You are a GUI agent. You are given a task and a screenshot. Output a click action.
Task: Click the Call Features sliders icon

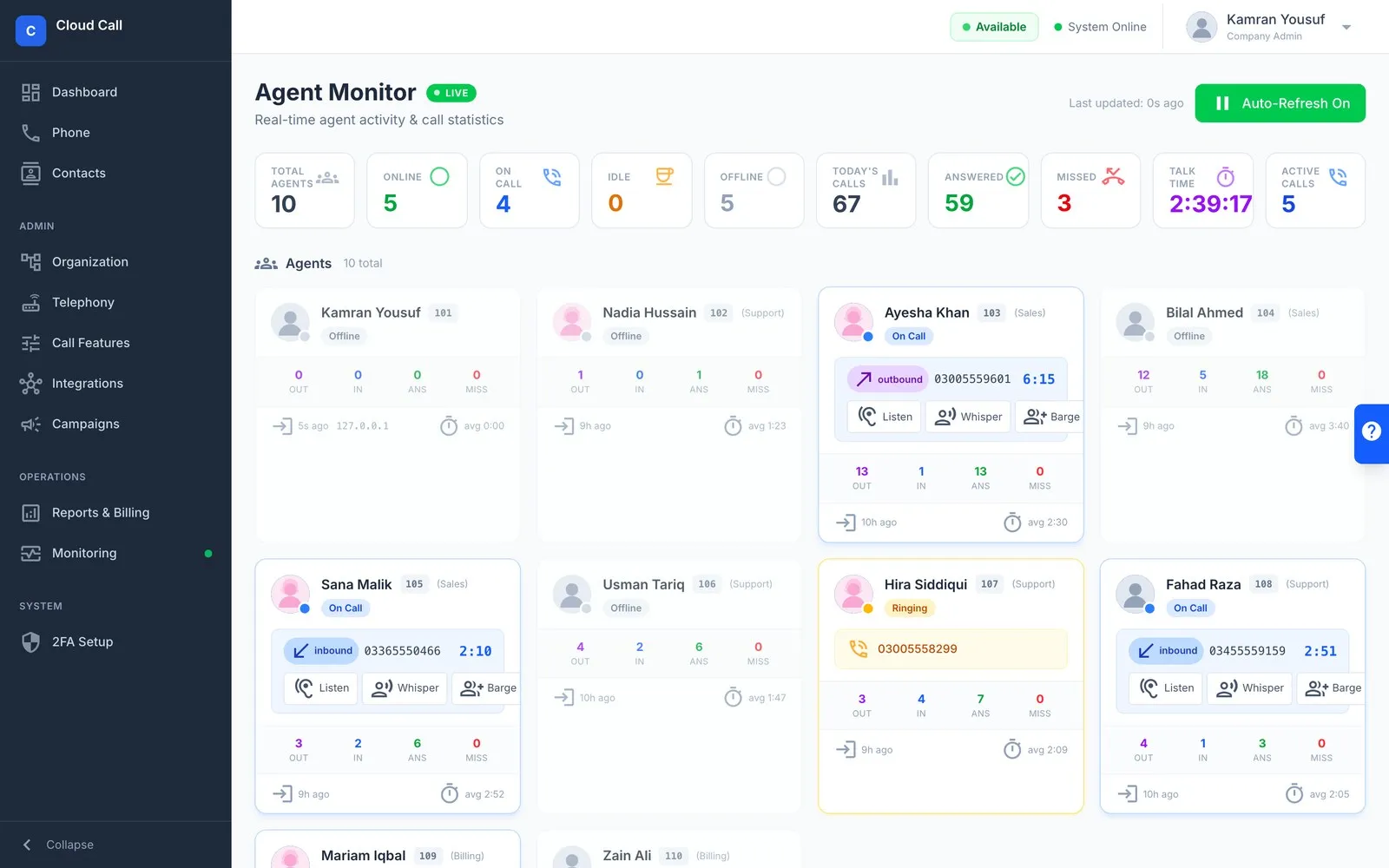[x=31, y=343]
